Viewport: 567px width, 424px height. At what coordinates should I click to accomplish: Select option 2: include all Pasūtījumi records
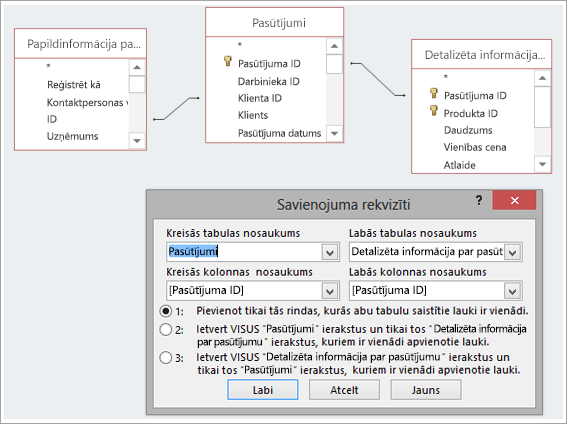(x=166, y=329)
